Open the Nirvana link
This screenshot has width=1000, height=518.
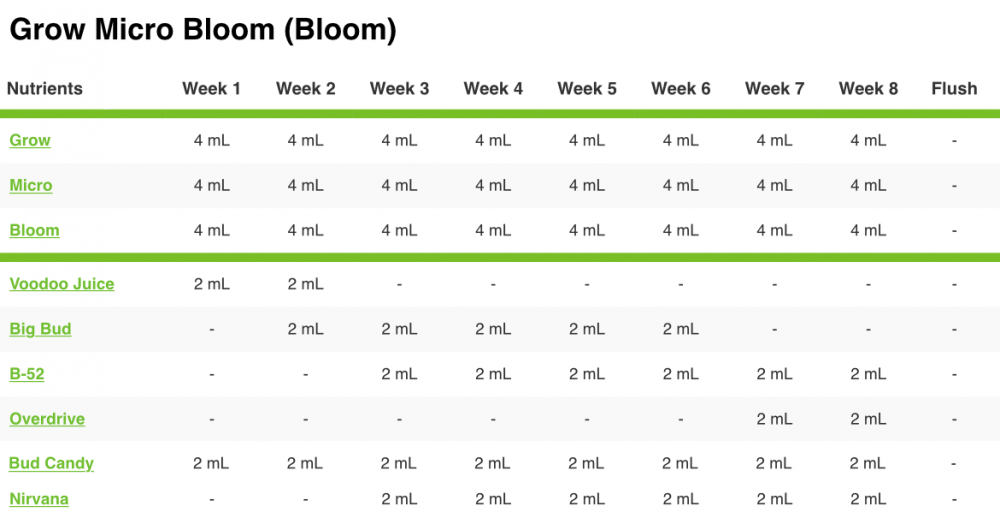(x=39, y=499)
